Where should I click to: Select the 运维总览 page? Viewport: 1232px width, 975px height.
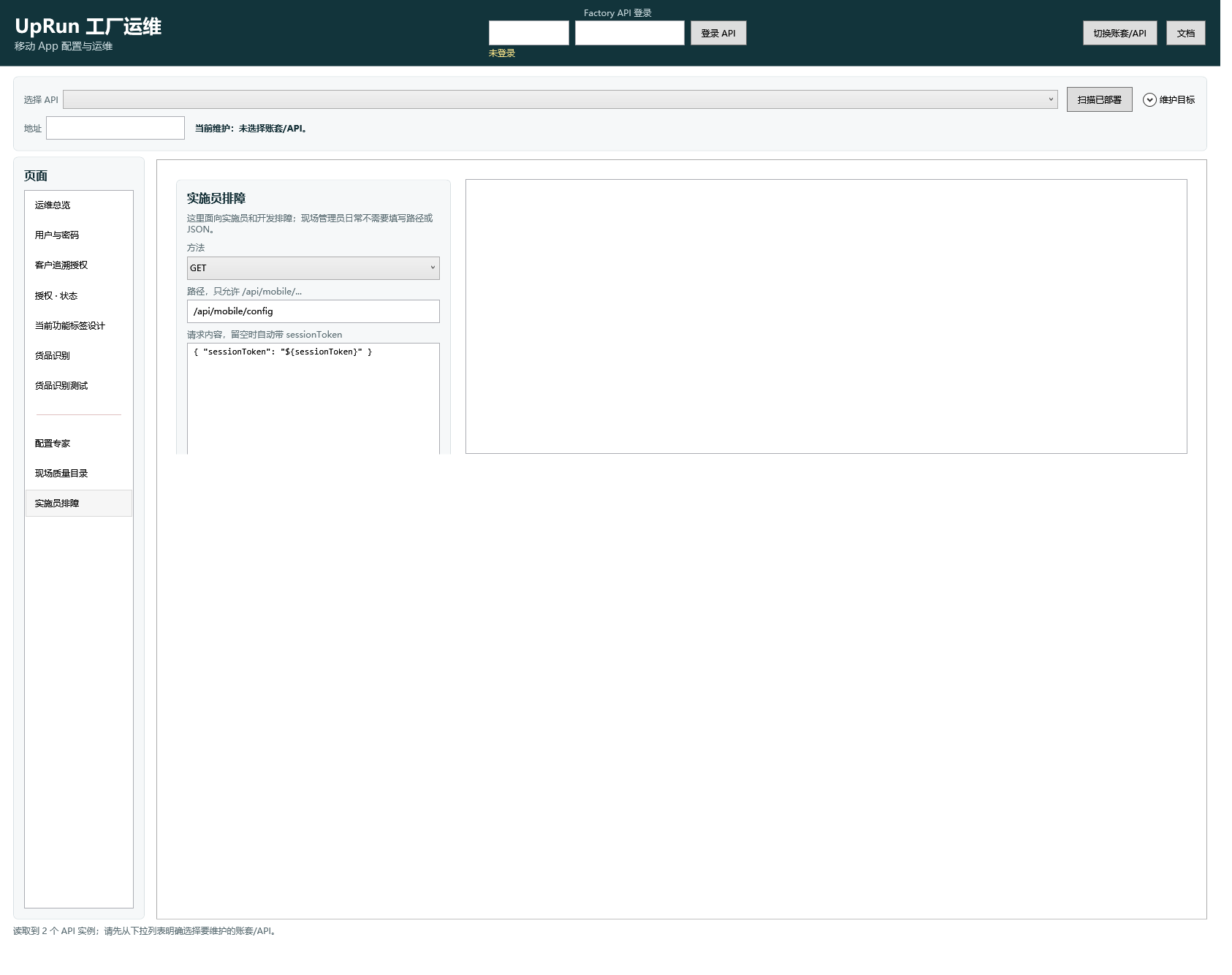(x=79, y=205)
